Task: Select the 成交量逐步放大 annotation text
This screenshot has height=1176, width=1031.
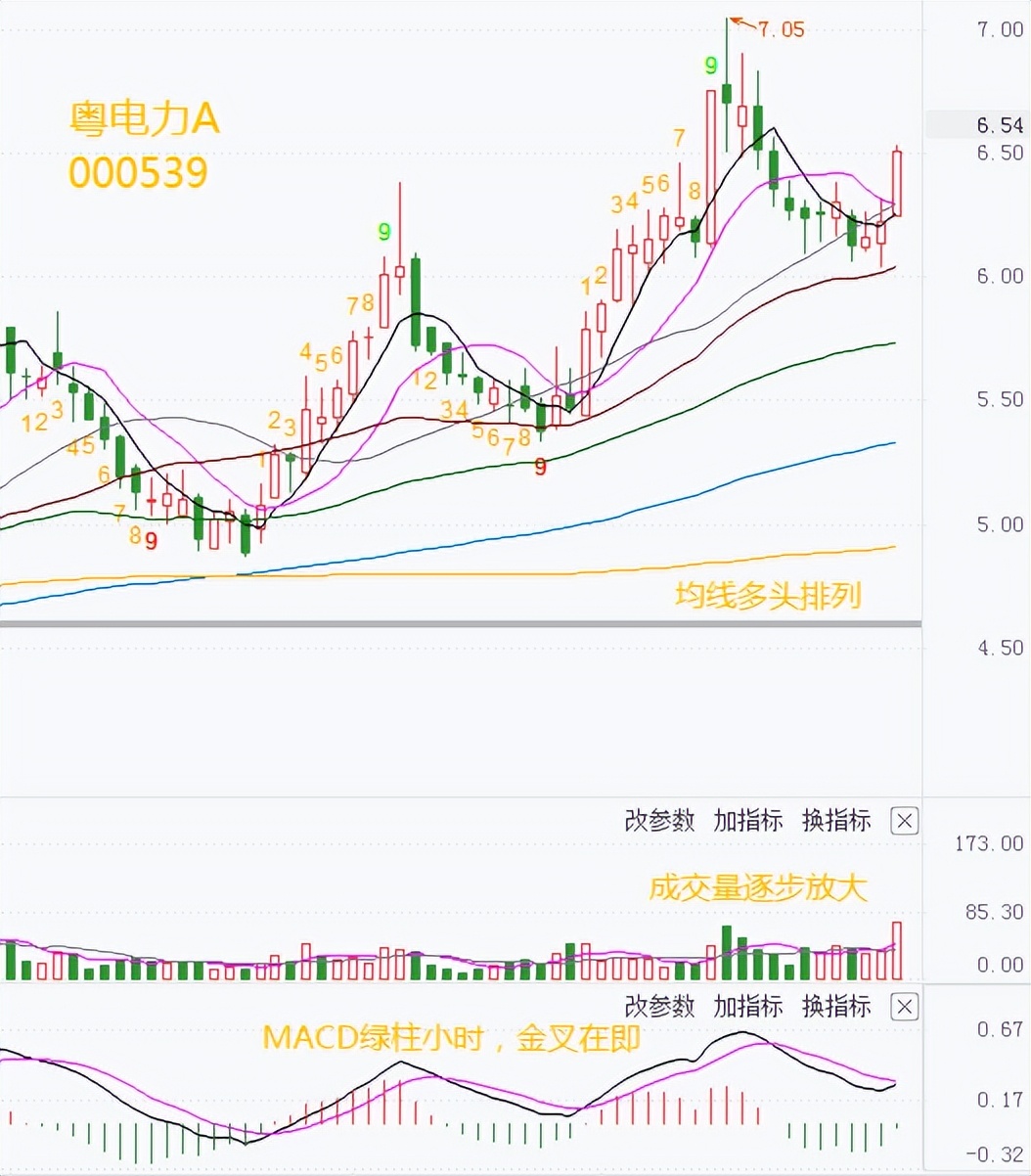Action: (x=758, y=887)
